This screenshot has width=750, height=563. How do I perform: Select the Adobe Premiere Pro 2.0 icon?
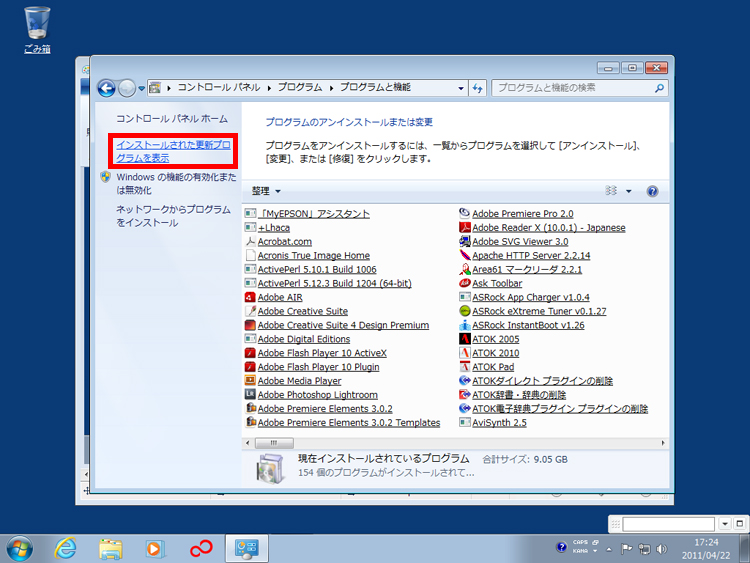pyautogui.click(x=464, y=213)
